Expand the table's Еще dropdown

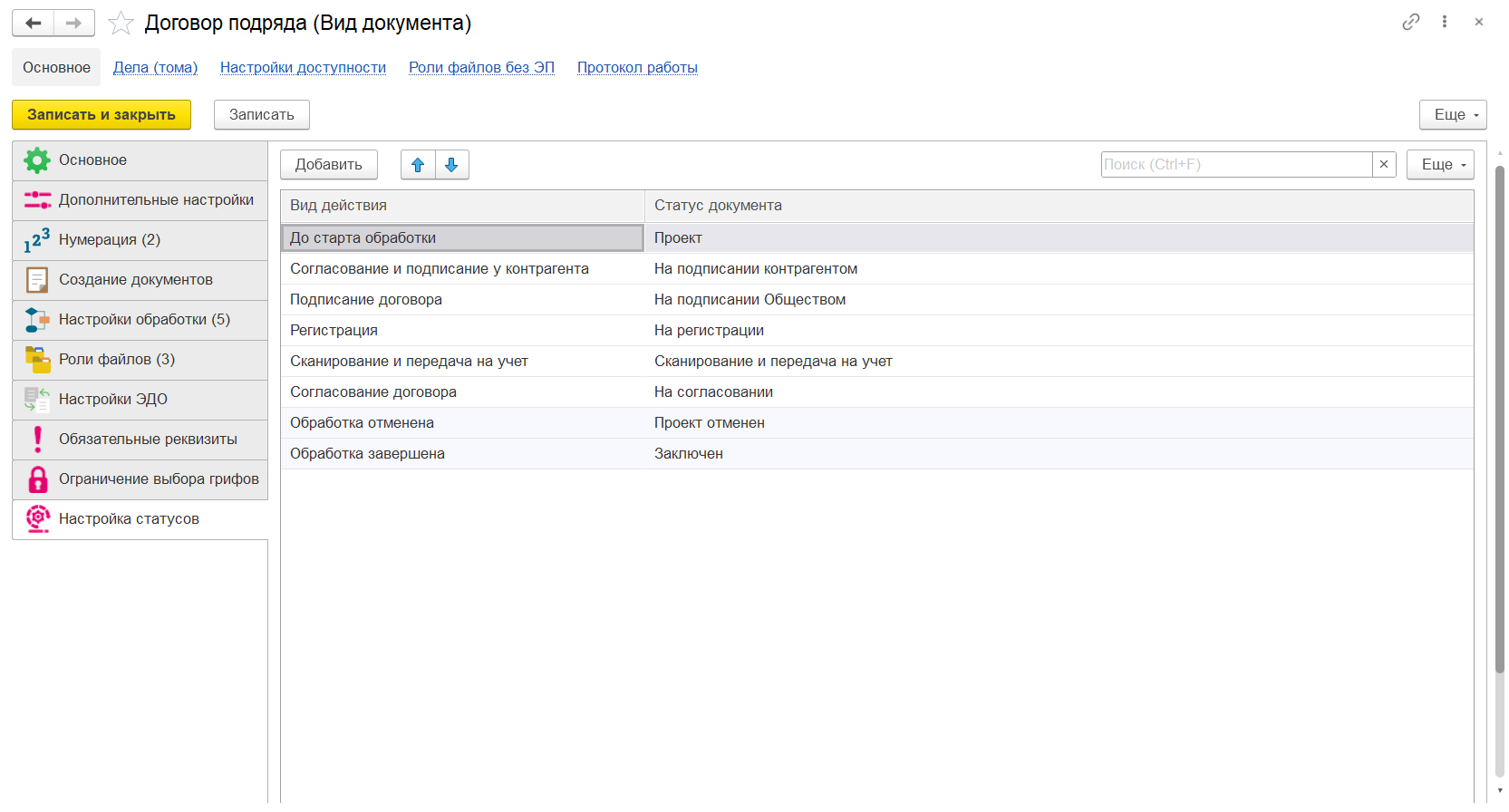(x=1439, y=165)
